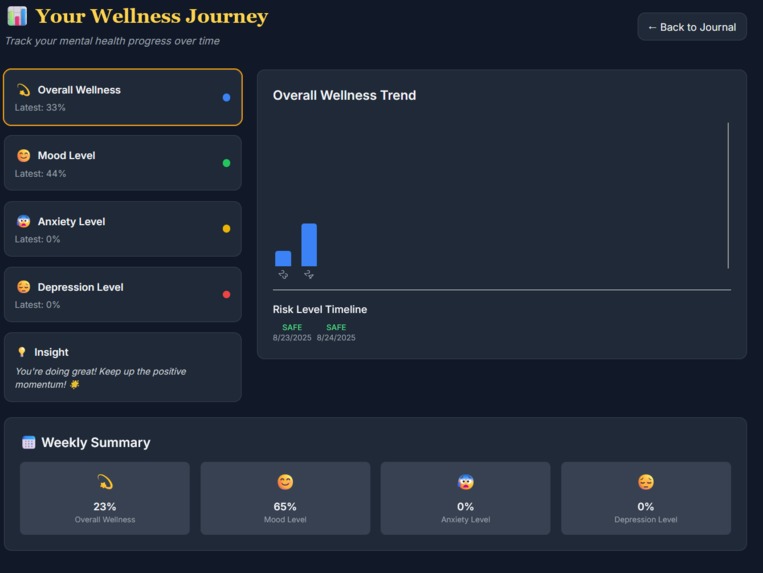Screen dimensions: 763x573
Task: Click the 'Latest: 44%' text
Action: [40, 174]
